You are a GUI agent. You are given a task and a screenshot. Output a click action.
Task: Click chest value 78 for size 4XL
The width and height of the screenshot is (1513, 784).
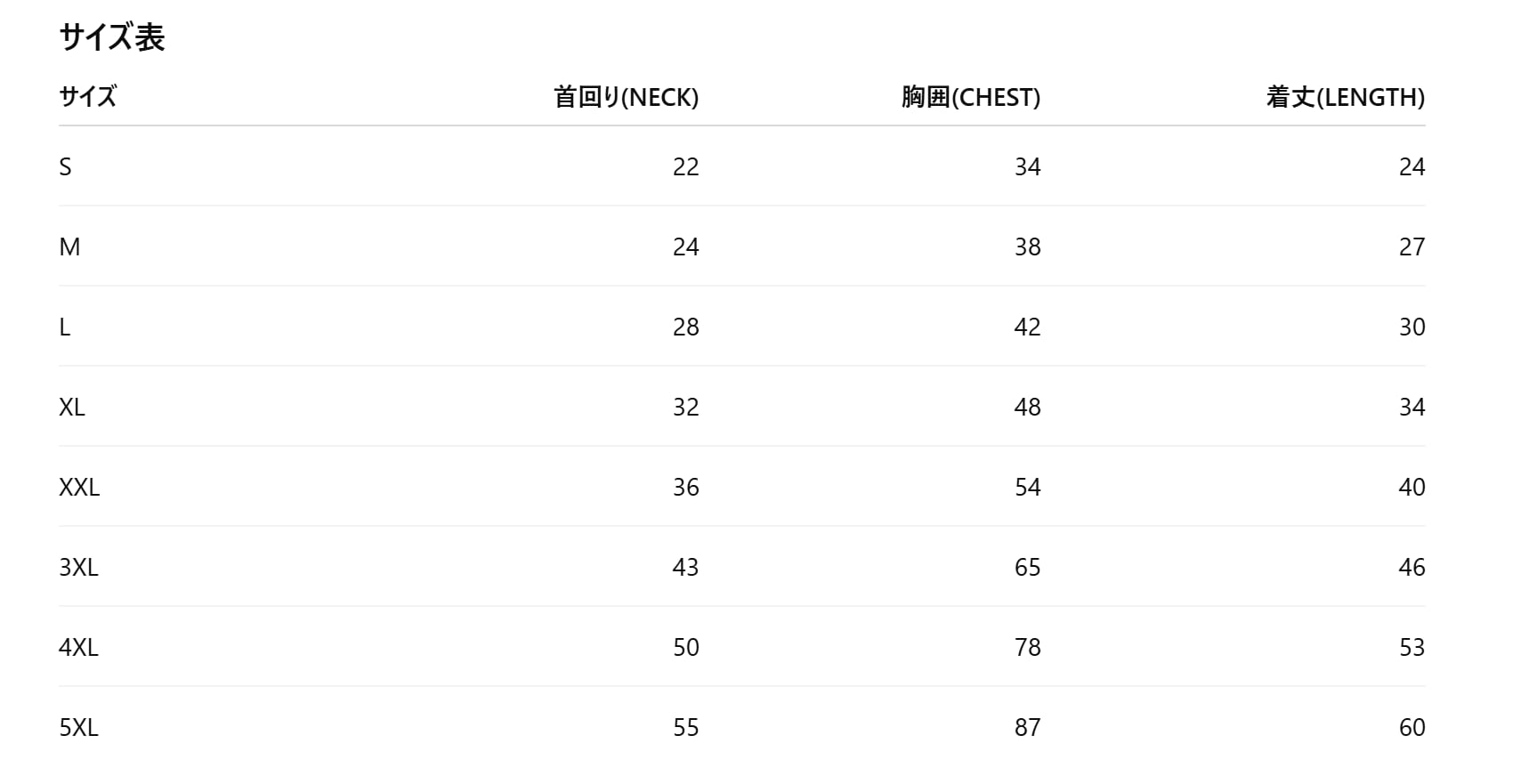pyautogui.click(x=1027, y=647)
